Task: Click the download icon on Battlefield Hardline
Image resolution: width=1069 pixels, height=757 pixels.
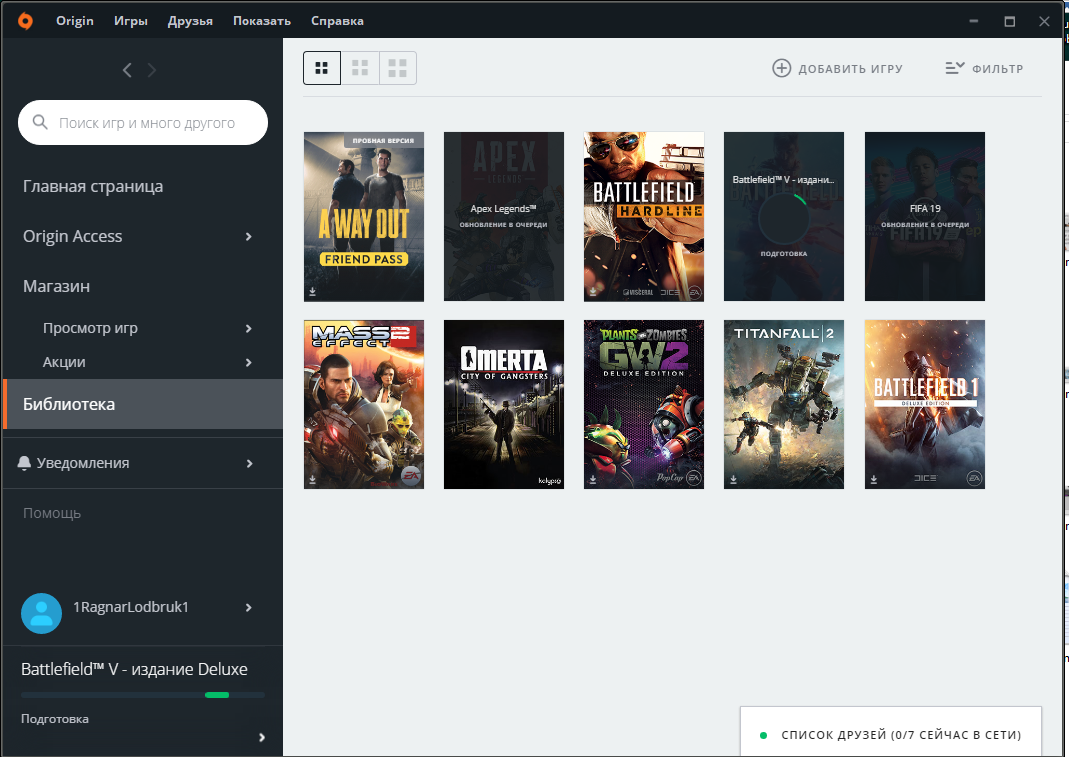Action: (x=592, y=291)
